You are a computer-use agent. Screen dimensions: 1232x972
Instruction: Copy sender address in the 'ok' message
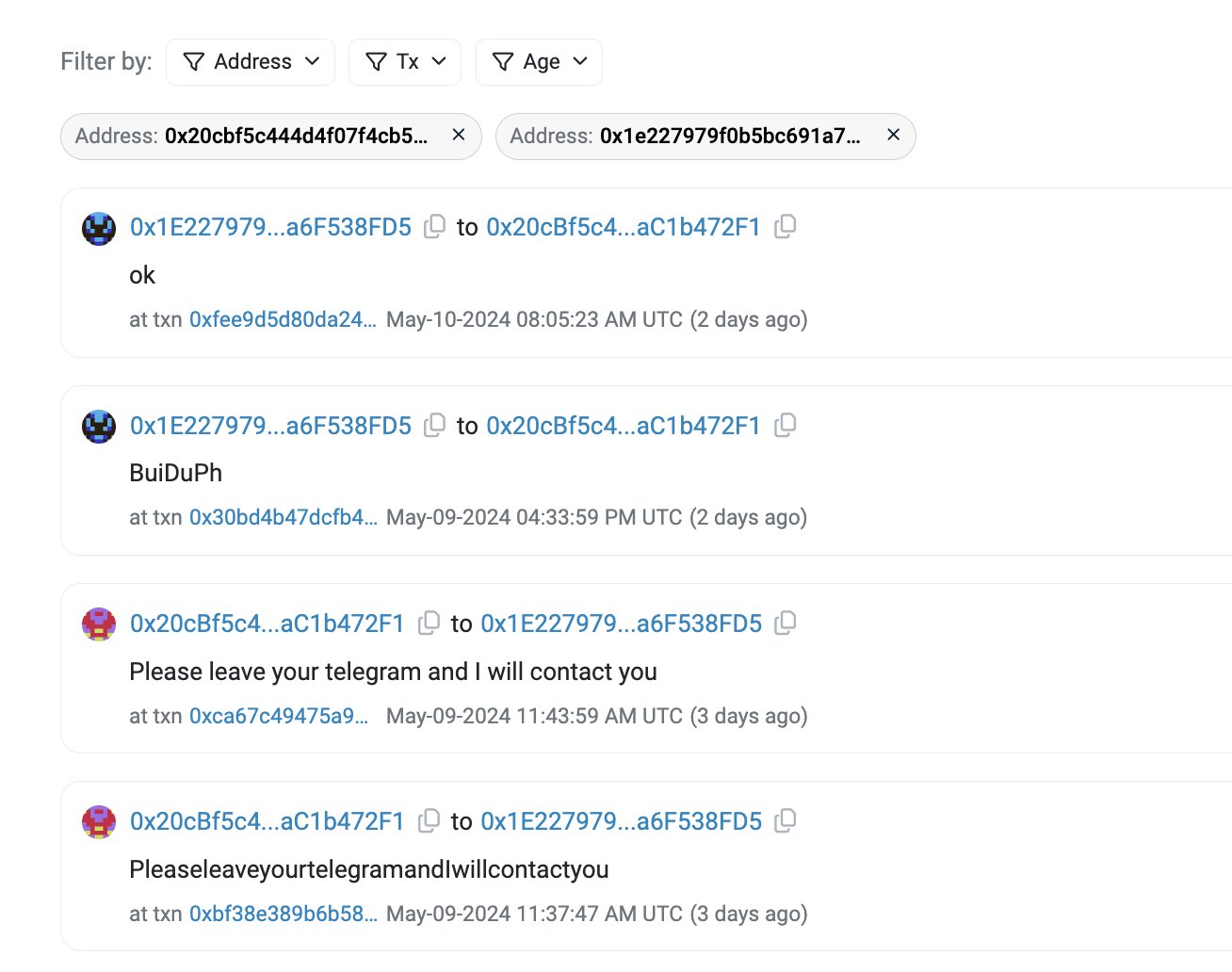pyautogui.click(x=434, y=227)
